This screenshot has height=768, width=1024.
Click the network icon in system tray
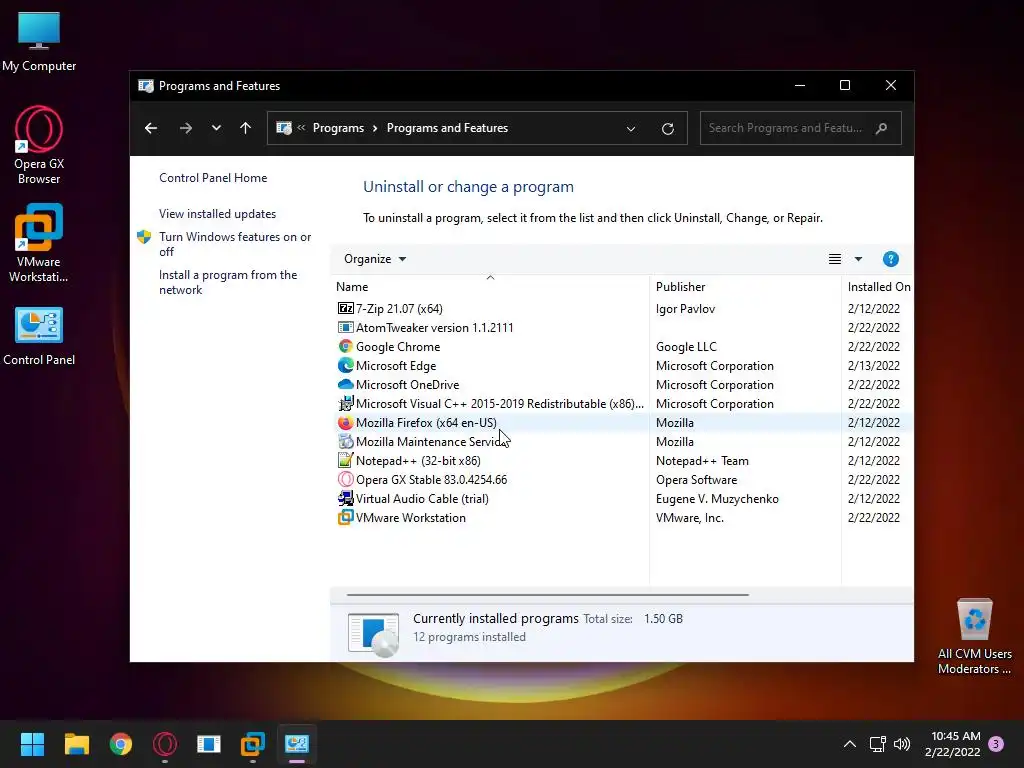(x=877, y=744)
